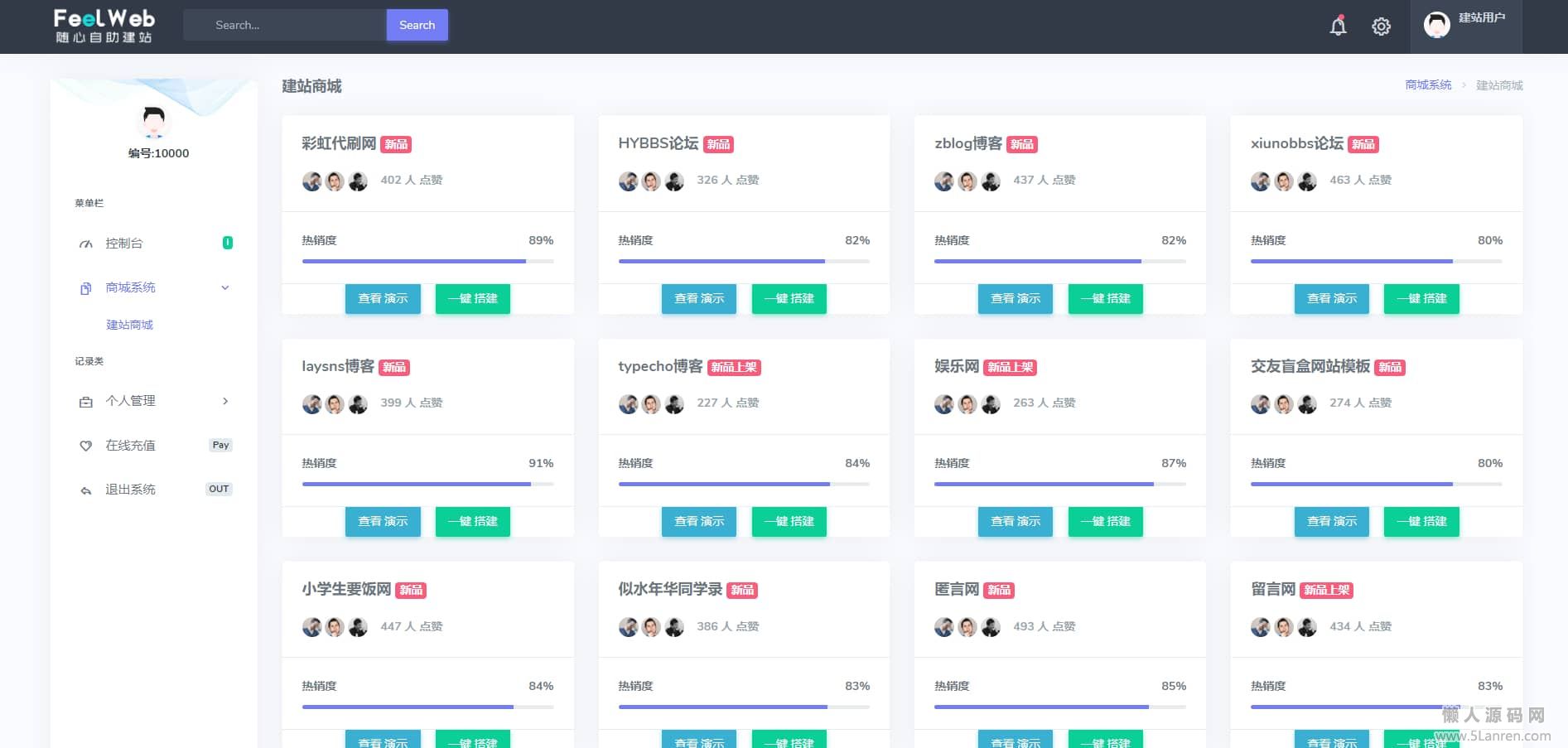The height and width of the screenshot is (748, 1568).
Task: View demo for 交友盲盒网站模板
Action: coord(1332,521)
